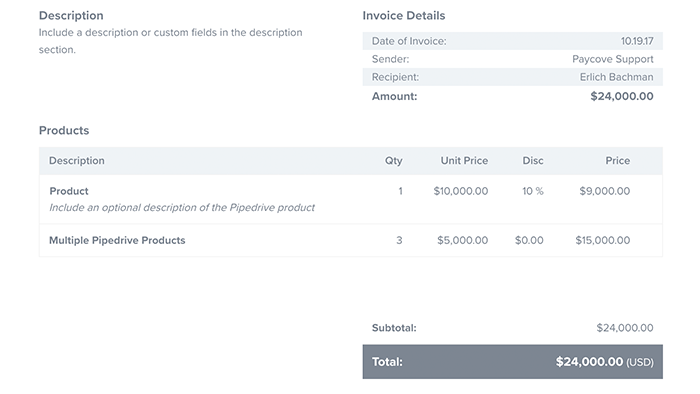Click the 'Invoice Details' heading
This screenshot has width=700, height=394.
click(x=404, y=16)
